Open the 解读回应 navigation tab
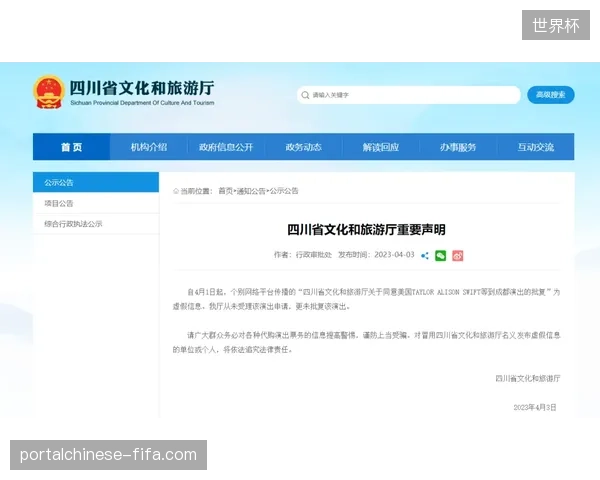 click(x=381, y=147)
